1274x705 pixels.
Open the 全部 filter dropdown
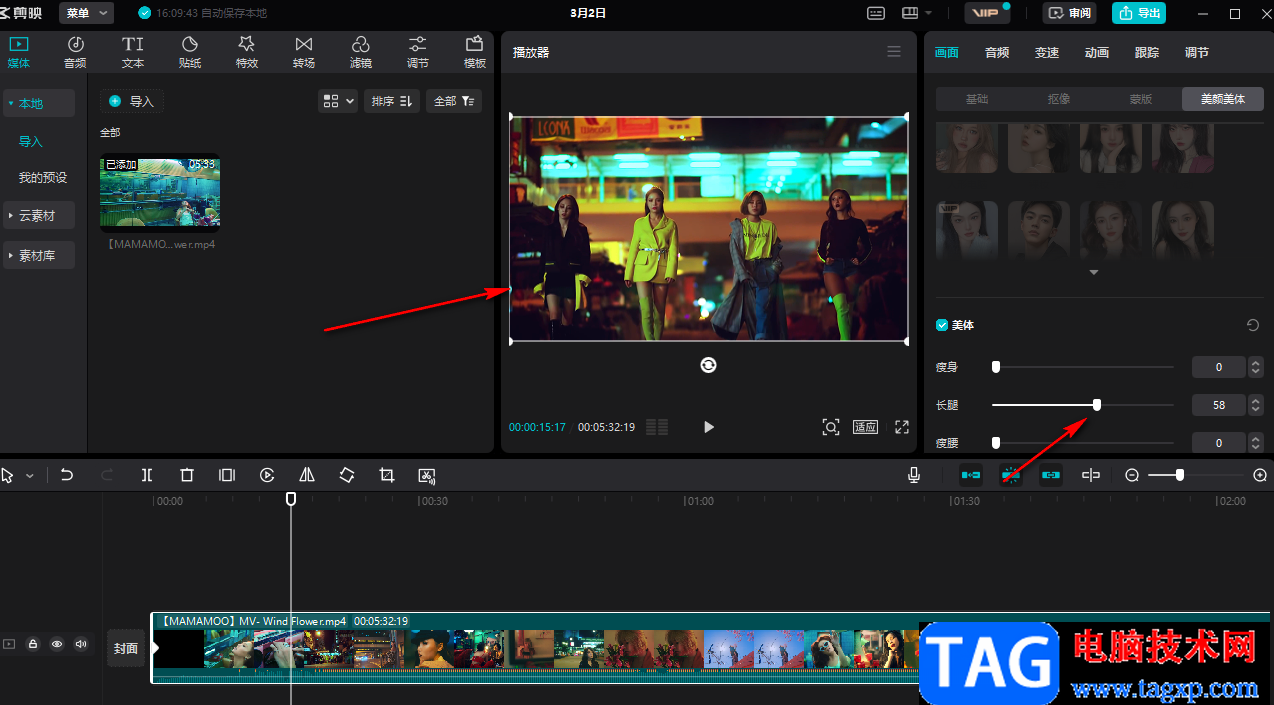[454, 101]
